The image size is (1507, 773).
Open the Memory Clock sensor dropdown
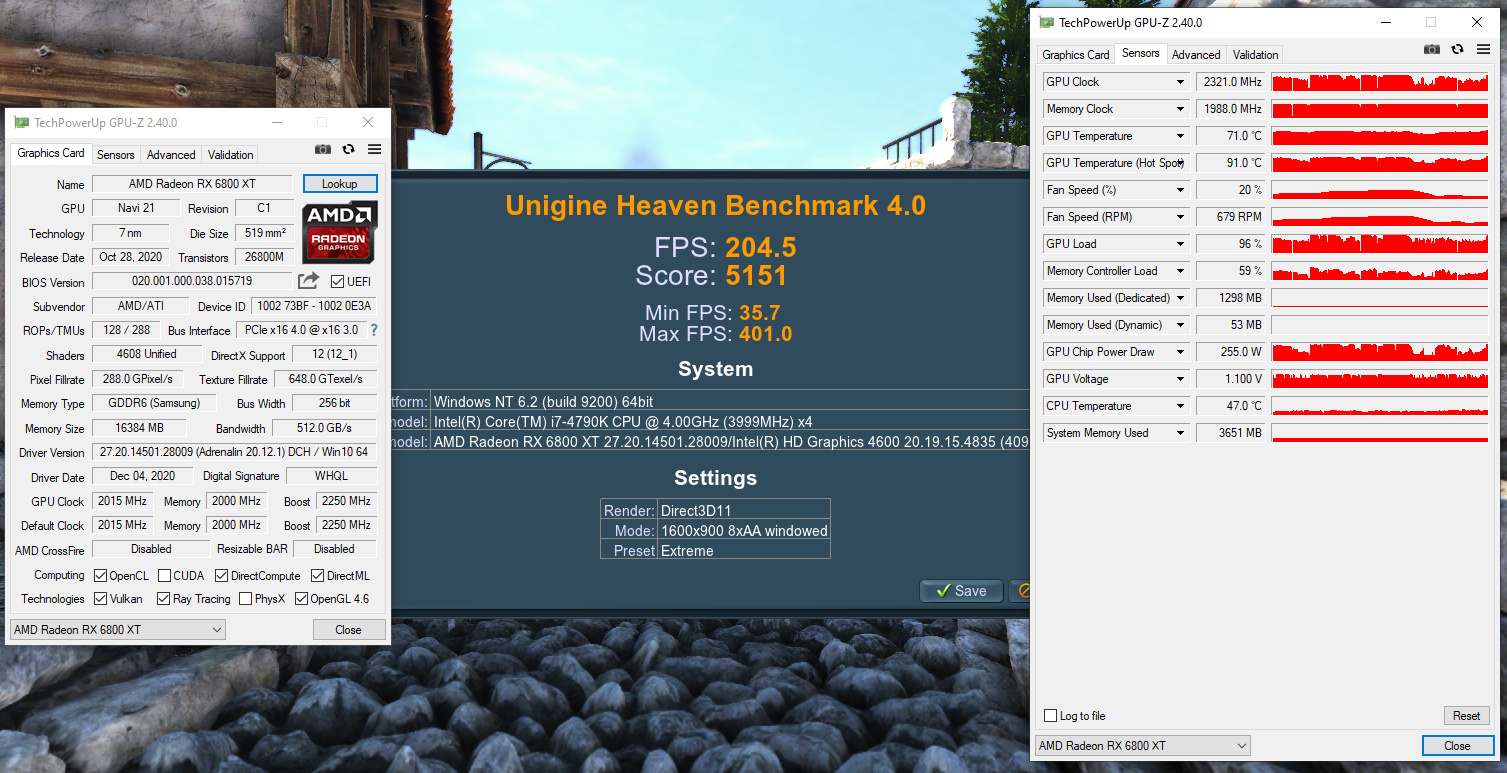[1180, 109]
